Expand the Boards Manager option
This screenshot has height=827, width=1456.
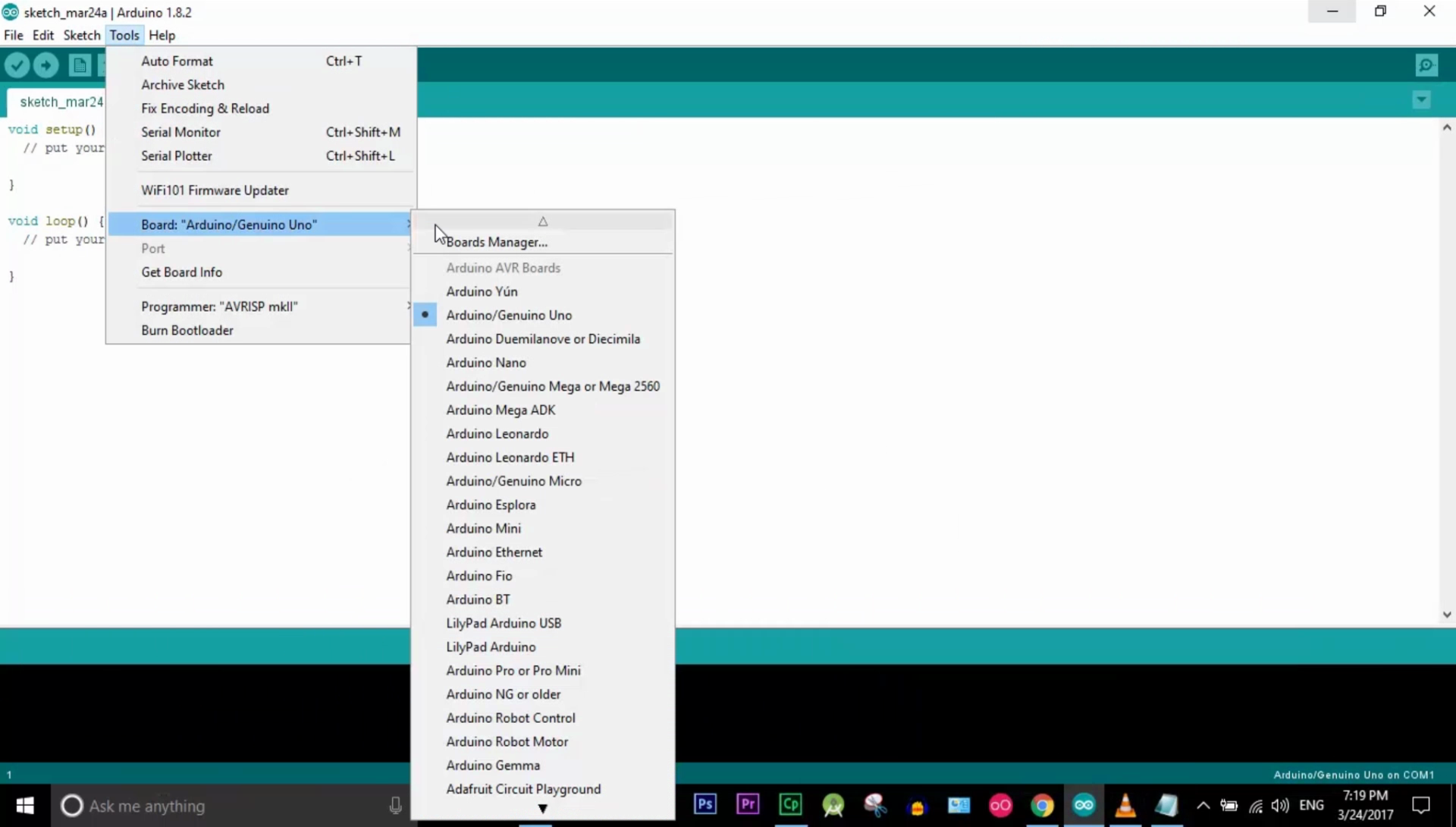coord(497,241)
